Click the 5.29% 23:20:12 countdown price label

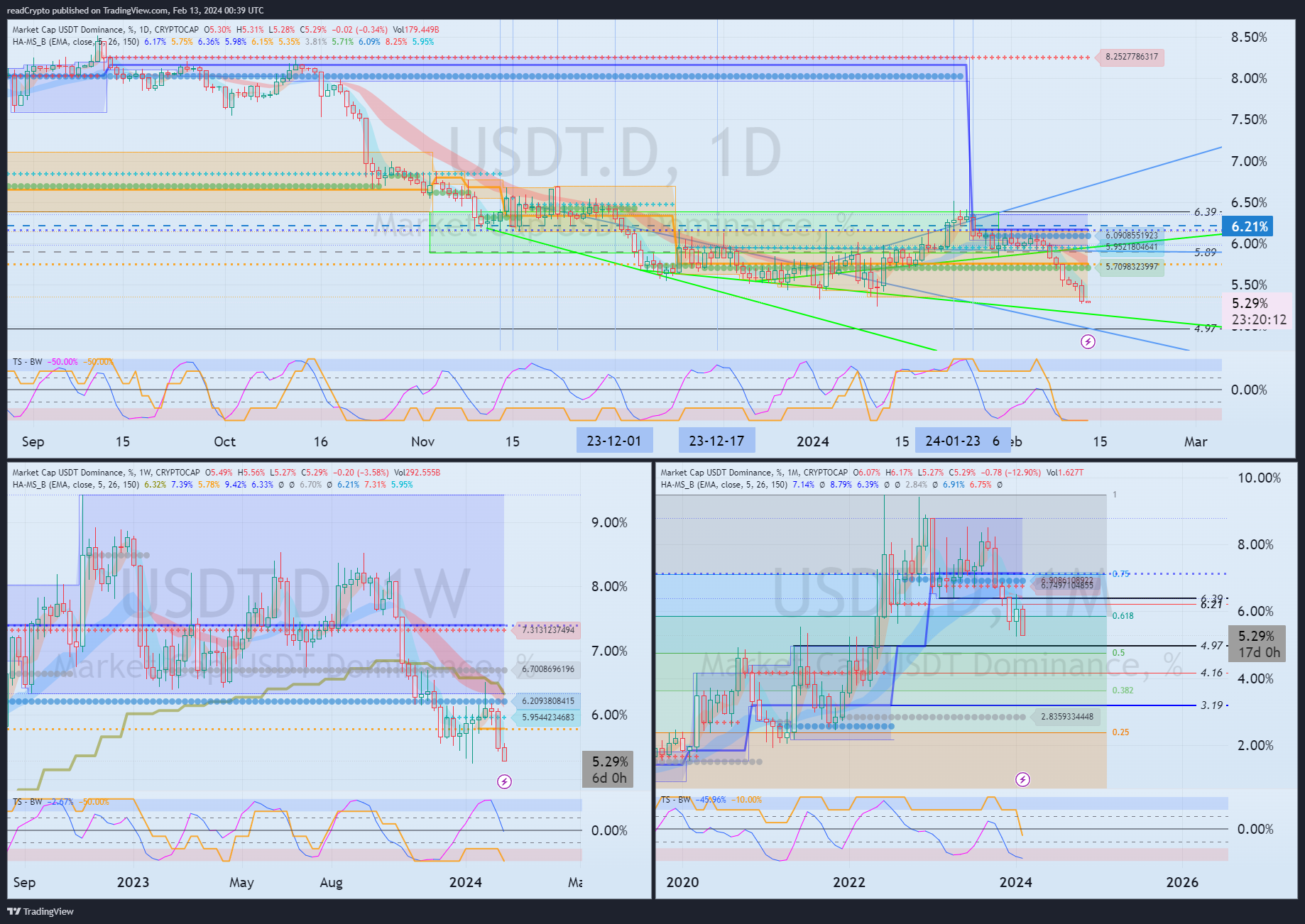(1258, 311)
